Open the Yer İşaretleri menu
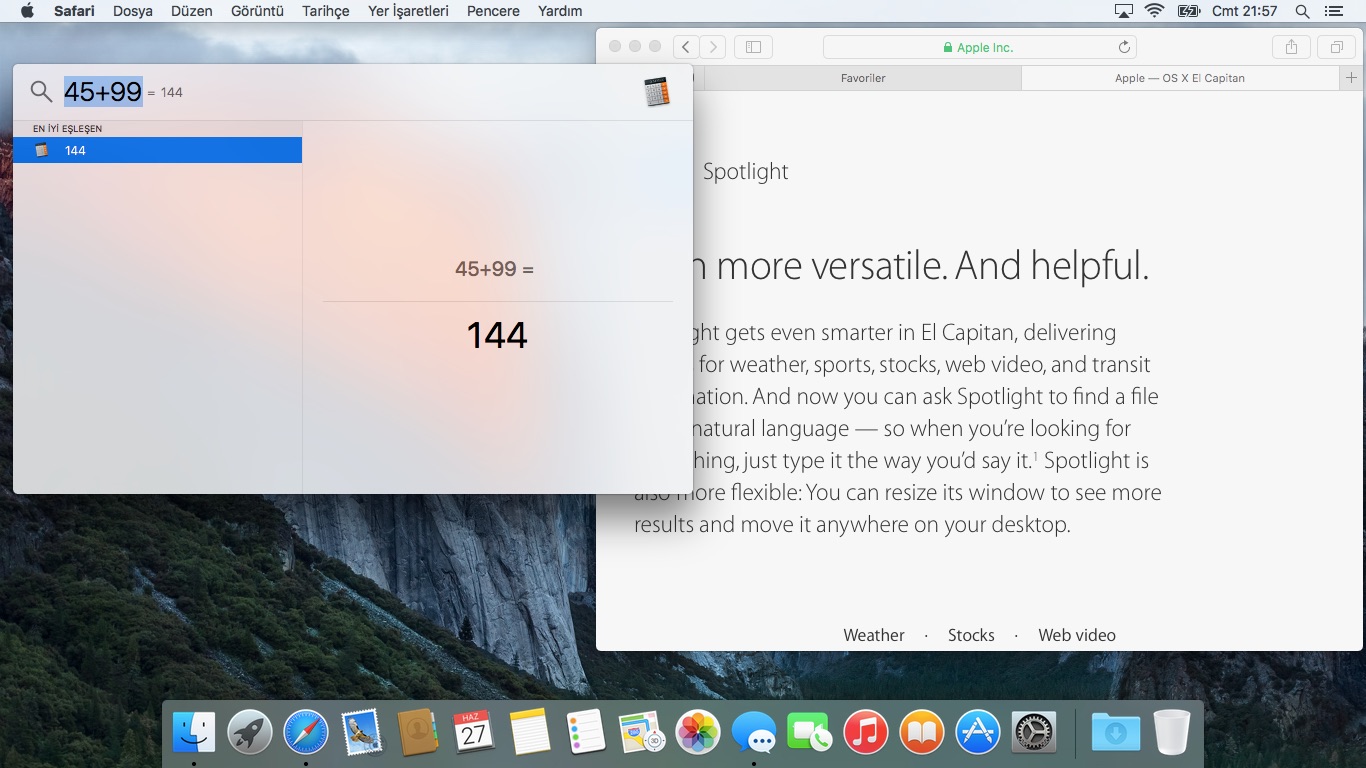Viewport: 1366px width, 768px height. (x=408, y=11)
